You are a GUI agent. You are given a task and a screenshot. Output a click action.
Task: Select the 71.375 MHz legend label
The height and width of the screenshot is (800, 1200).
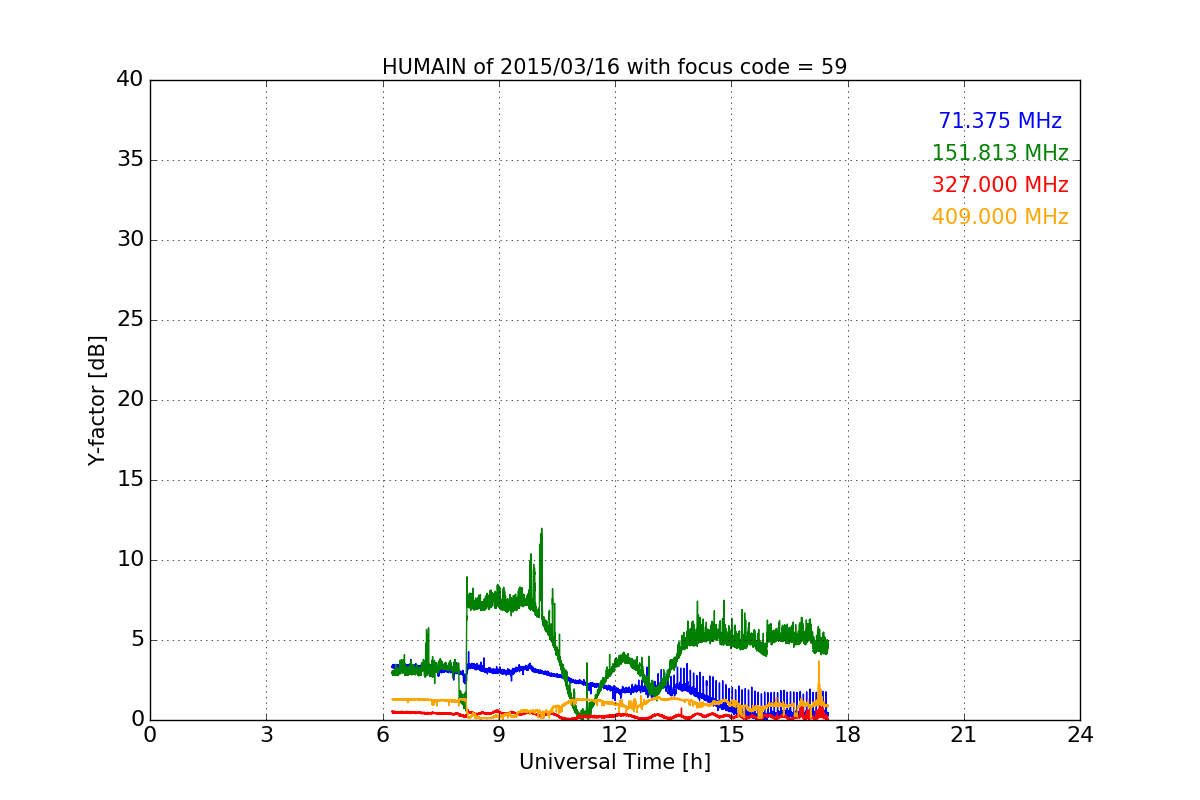(1000, 121)
